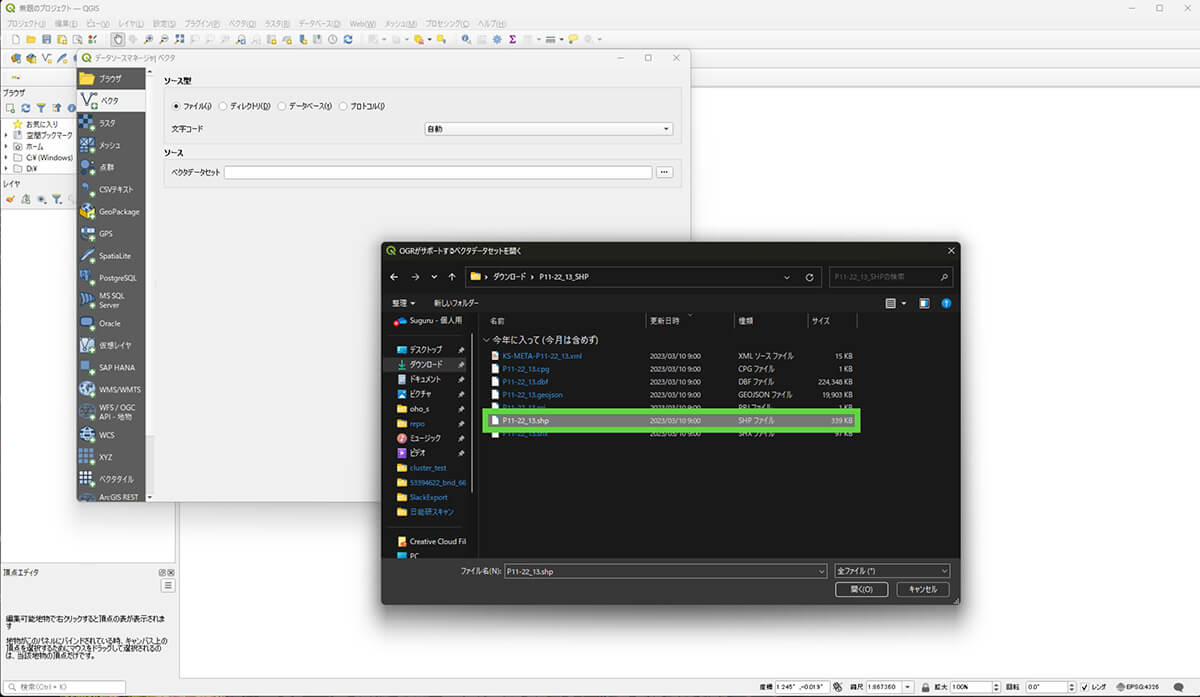Click the ダウンロード breadcrumb in address bar
This screenshot has height=697, width=1200.
pyautogui.click(x=510, y=277)
